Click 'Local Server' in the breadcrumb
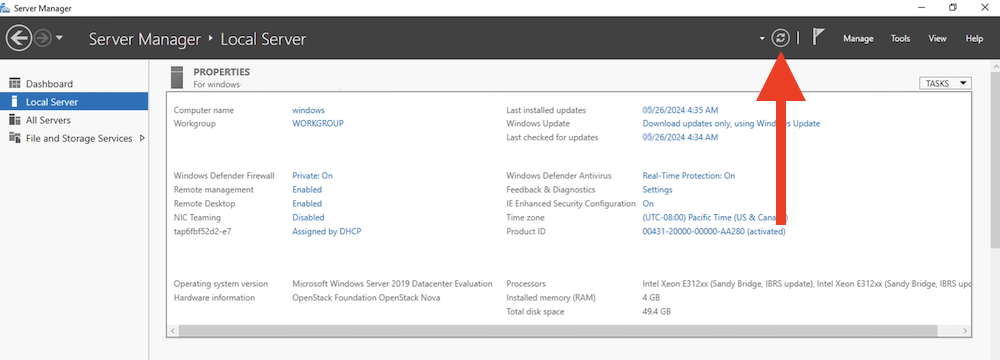1000x360 pixels. (263, 39)
